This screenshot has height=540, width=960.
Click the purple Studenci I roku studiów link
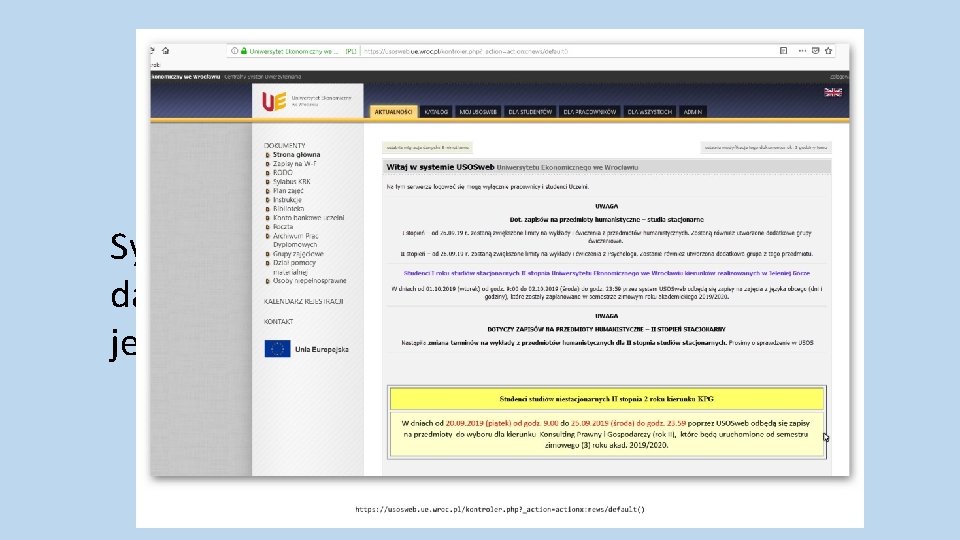point(607,274)
